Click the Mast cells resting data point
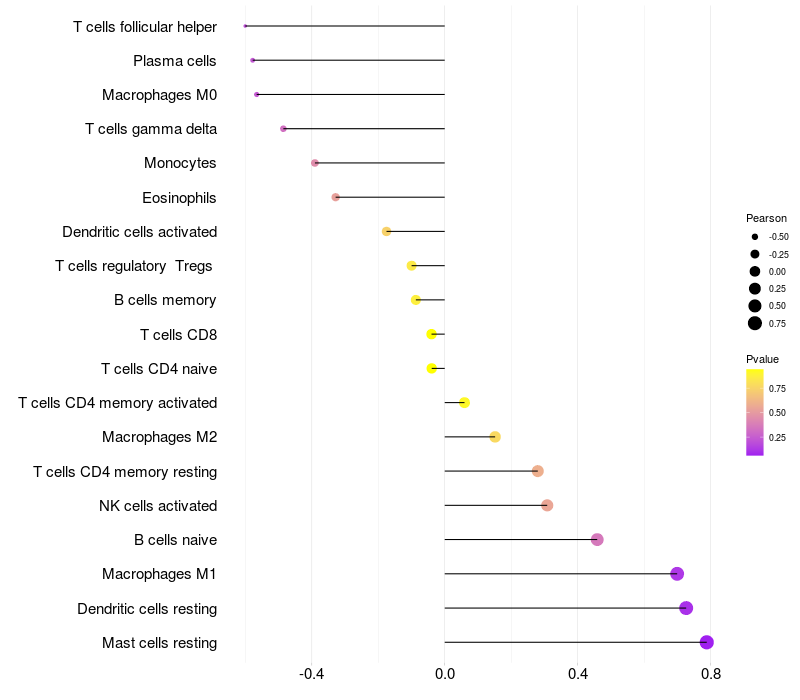 (706, 642)
